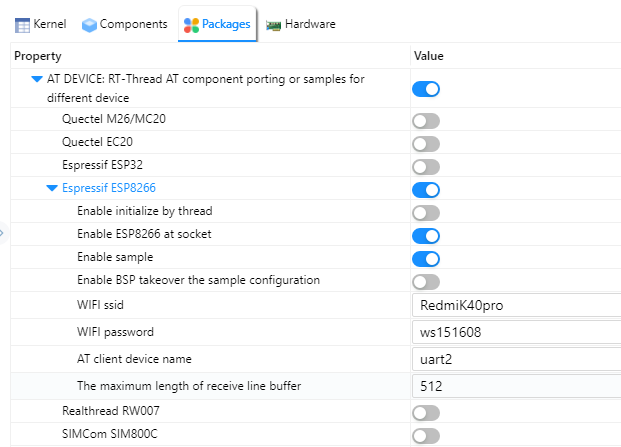Enable initialize by thread switch
The image size is (621, 447).
click(426, 213)
